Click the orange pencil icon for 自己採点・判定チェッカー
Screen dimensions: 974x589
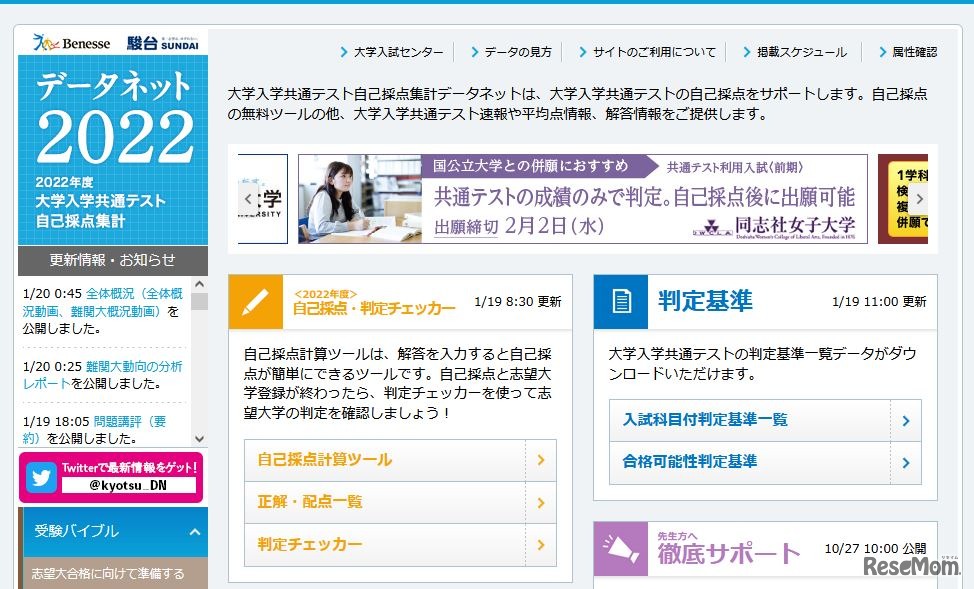tap(256, 302)
